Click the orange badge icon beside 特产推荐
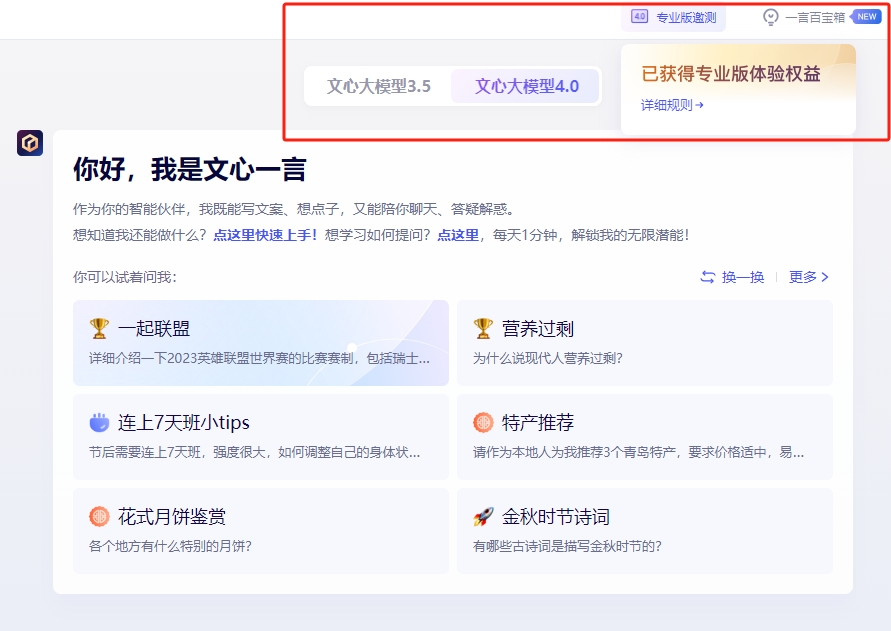This screenshot has width=891, height=631. pos(483,422)
